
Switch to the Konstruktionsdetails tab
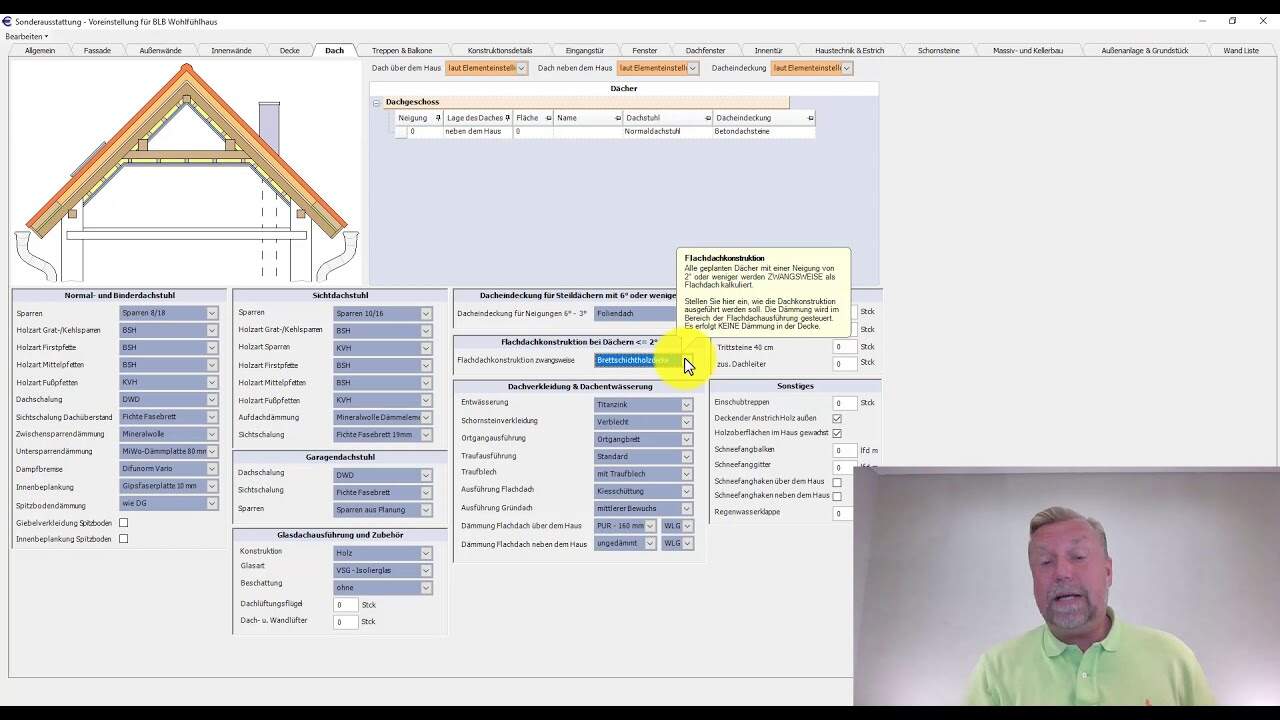pos(500,50)
